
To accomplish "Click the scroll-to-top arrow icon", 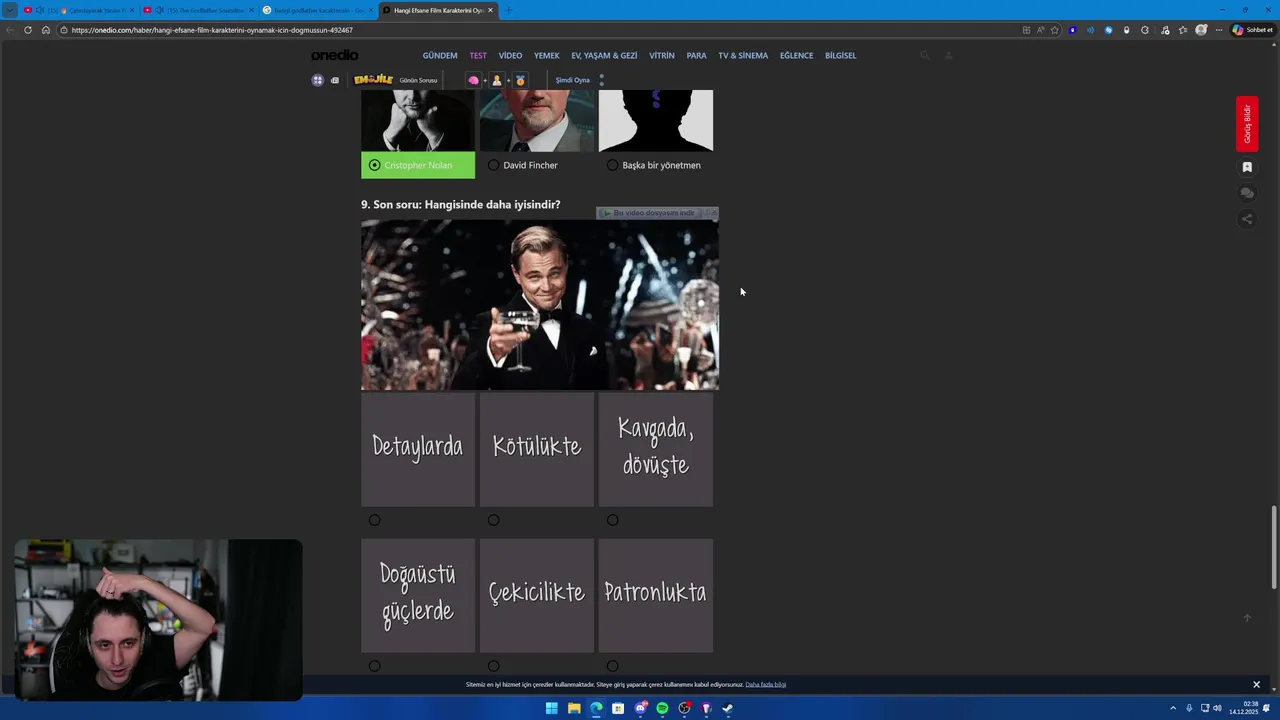I will 1247,618.
